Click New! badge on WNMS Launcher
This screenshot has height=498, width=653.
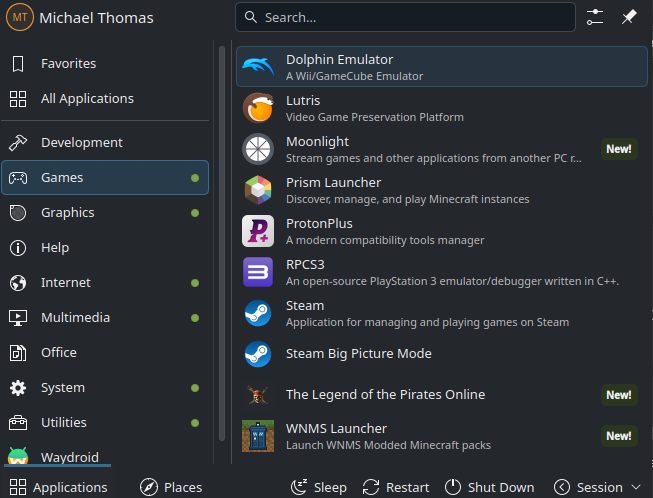click(619, 436)
